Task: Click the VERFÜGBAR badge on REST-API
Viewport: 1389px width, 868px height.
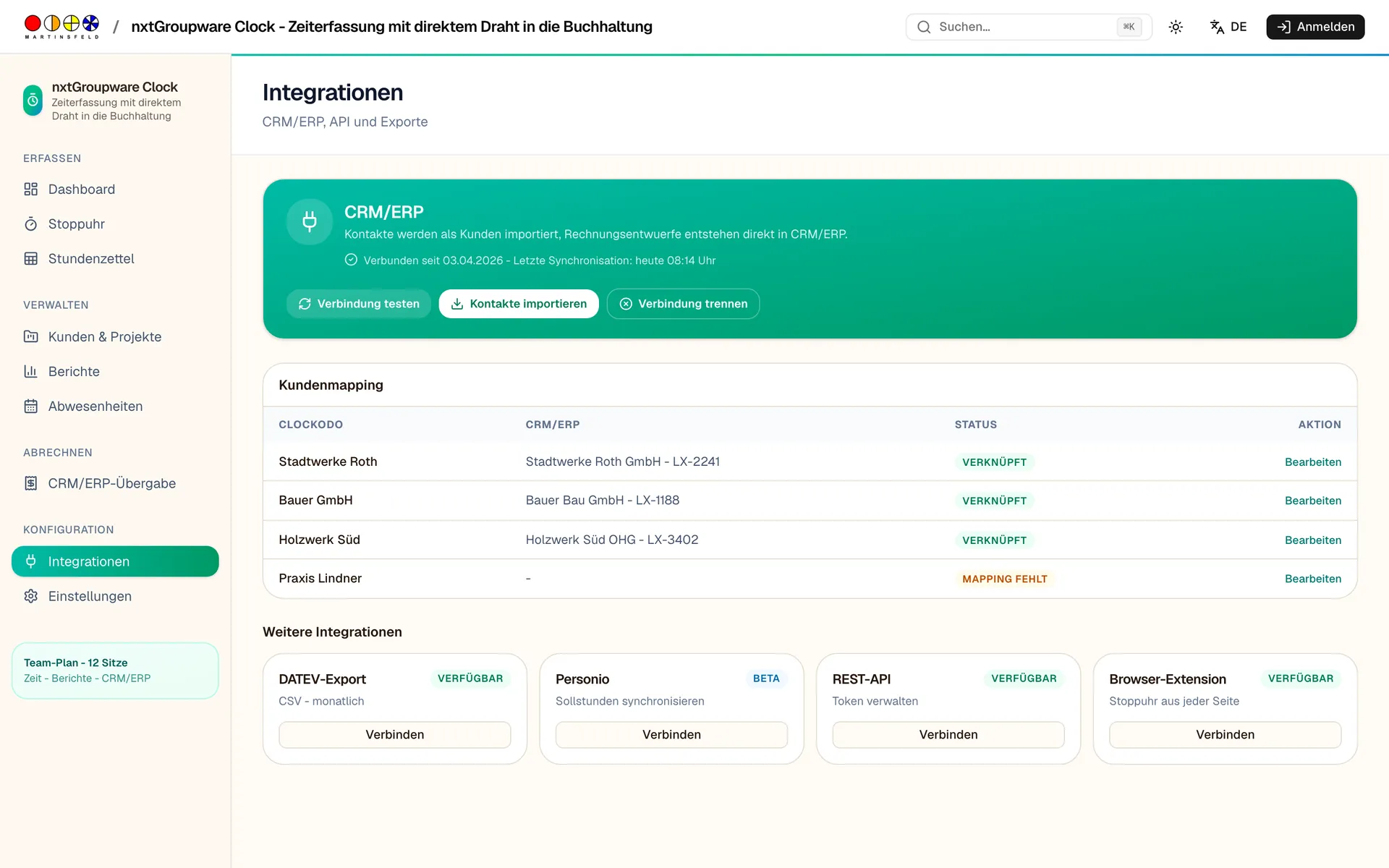Action: [x=1024, y=678]
